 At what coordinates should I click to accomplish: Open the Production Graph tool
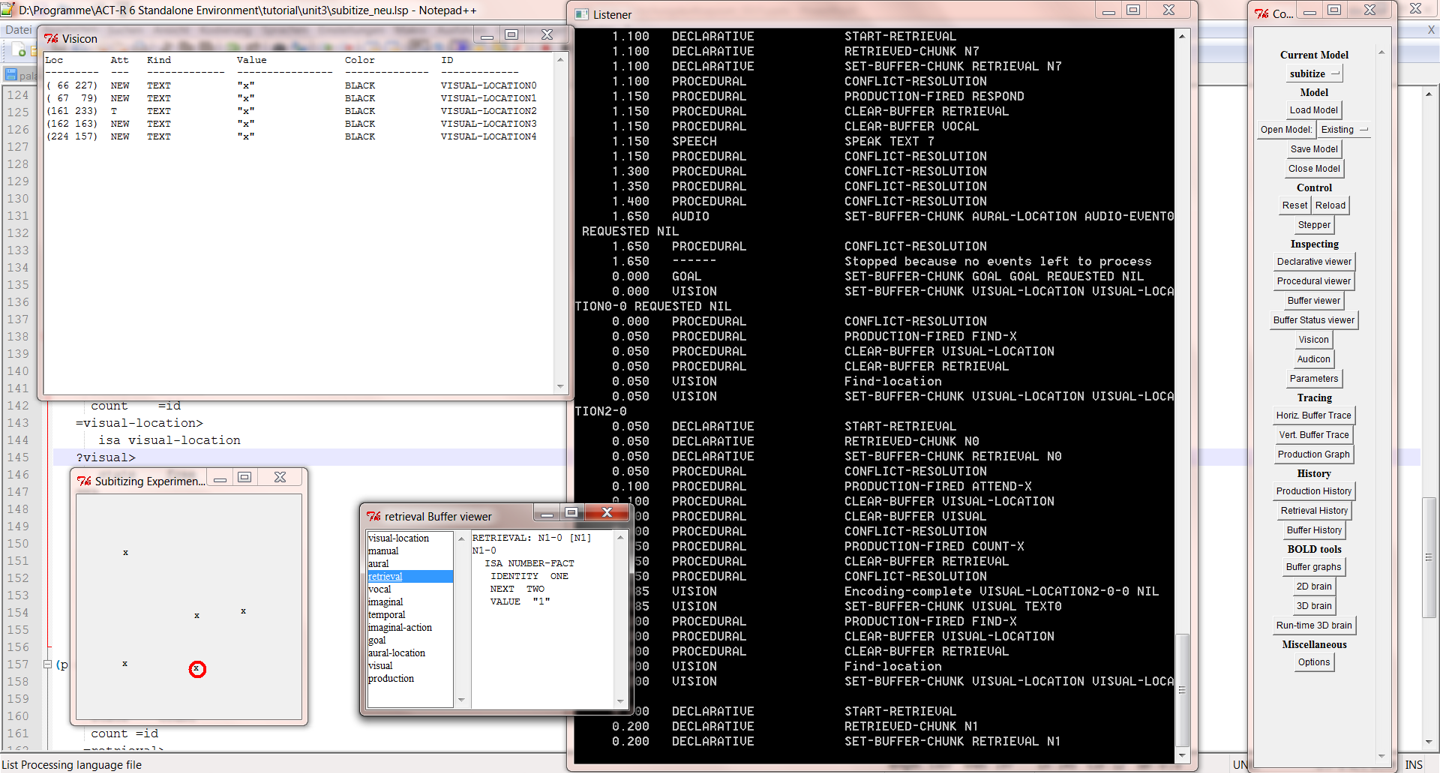tap(1313, 454)
